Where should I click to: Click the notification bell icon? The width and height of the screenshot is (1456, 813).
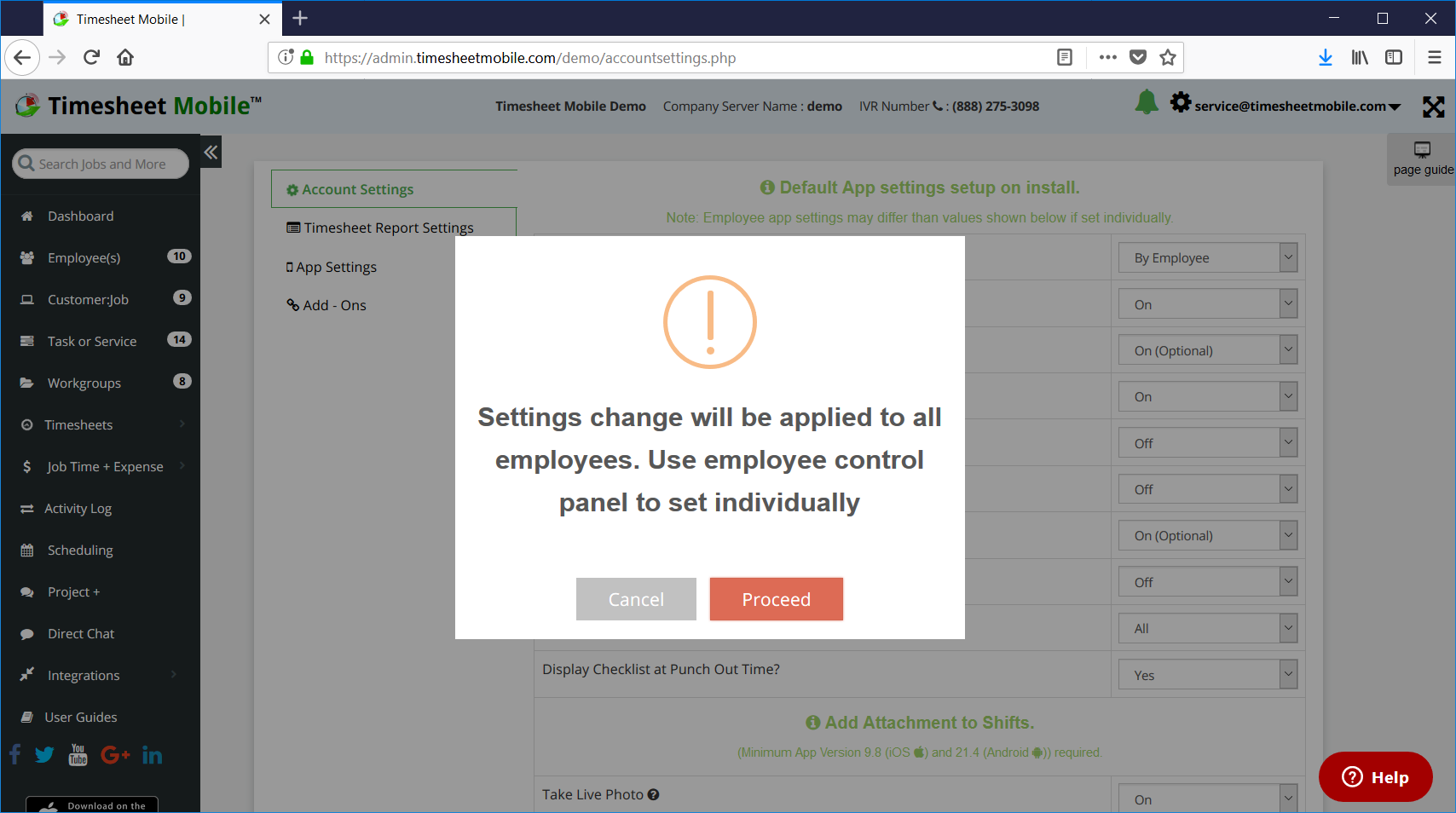click(1147, 102)
